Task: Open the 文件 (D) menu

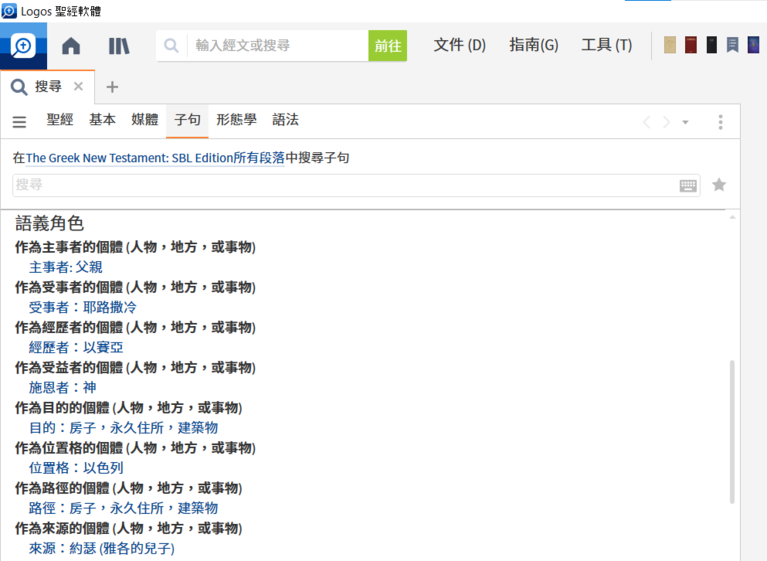Action: (459, 45)
